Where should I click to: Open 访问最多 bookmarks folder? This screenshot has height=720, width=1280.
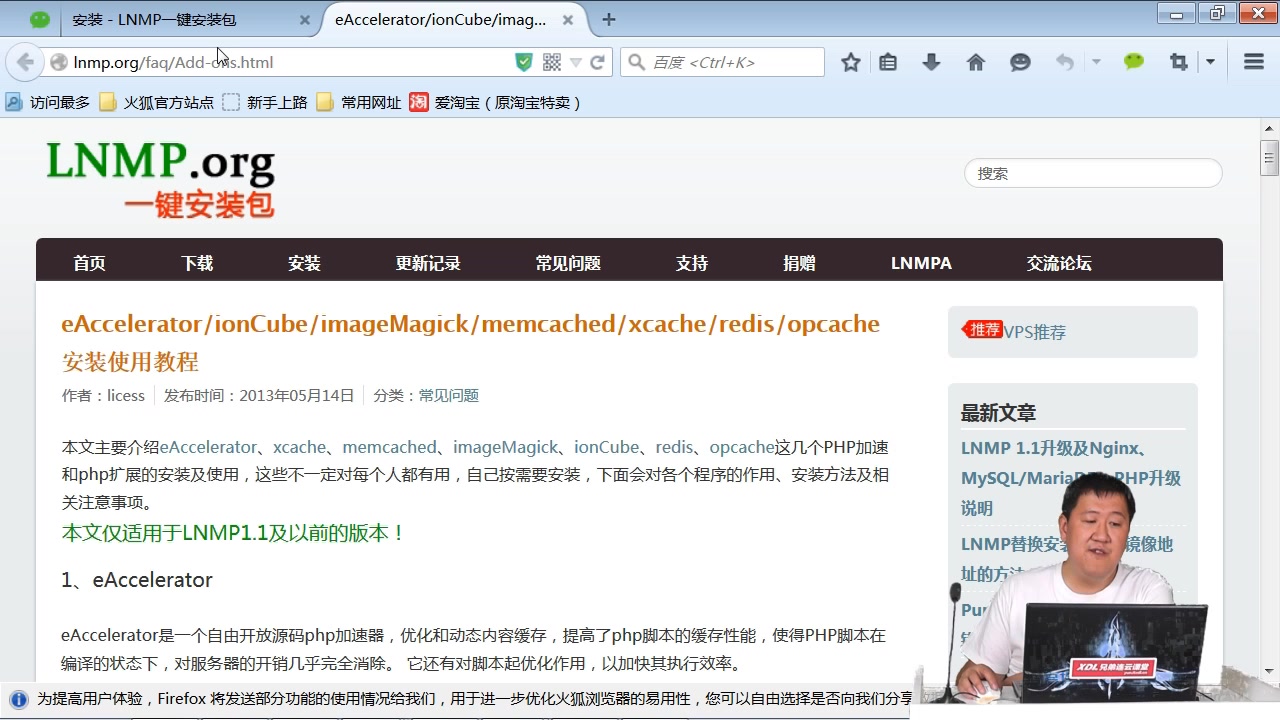pos(48,102)
